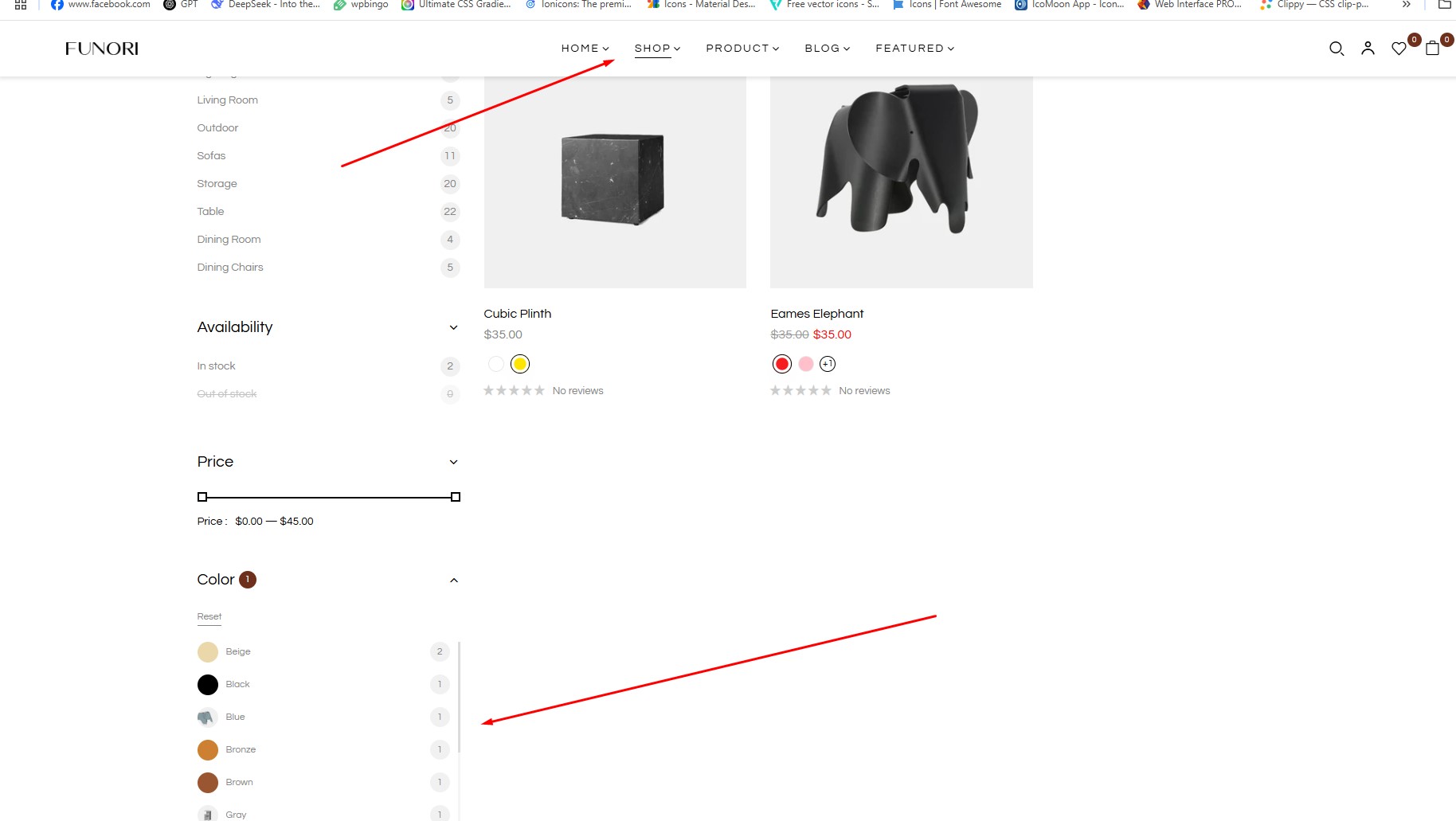Open the Clippy CSS clip-path bookmark
The width and height of the screenshot is (1456, 821).
pyautogui.click(x=1314, y=5)
